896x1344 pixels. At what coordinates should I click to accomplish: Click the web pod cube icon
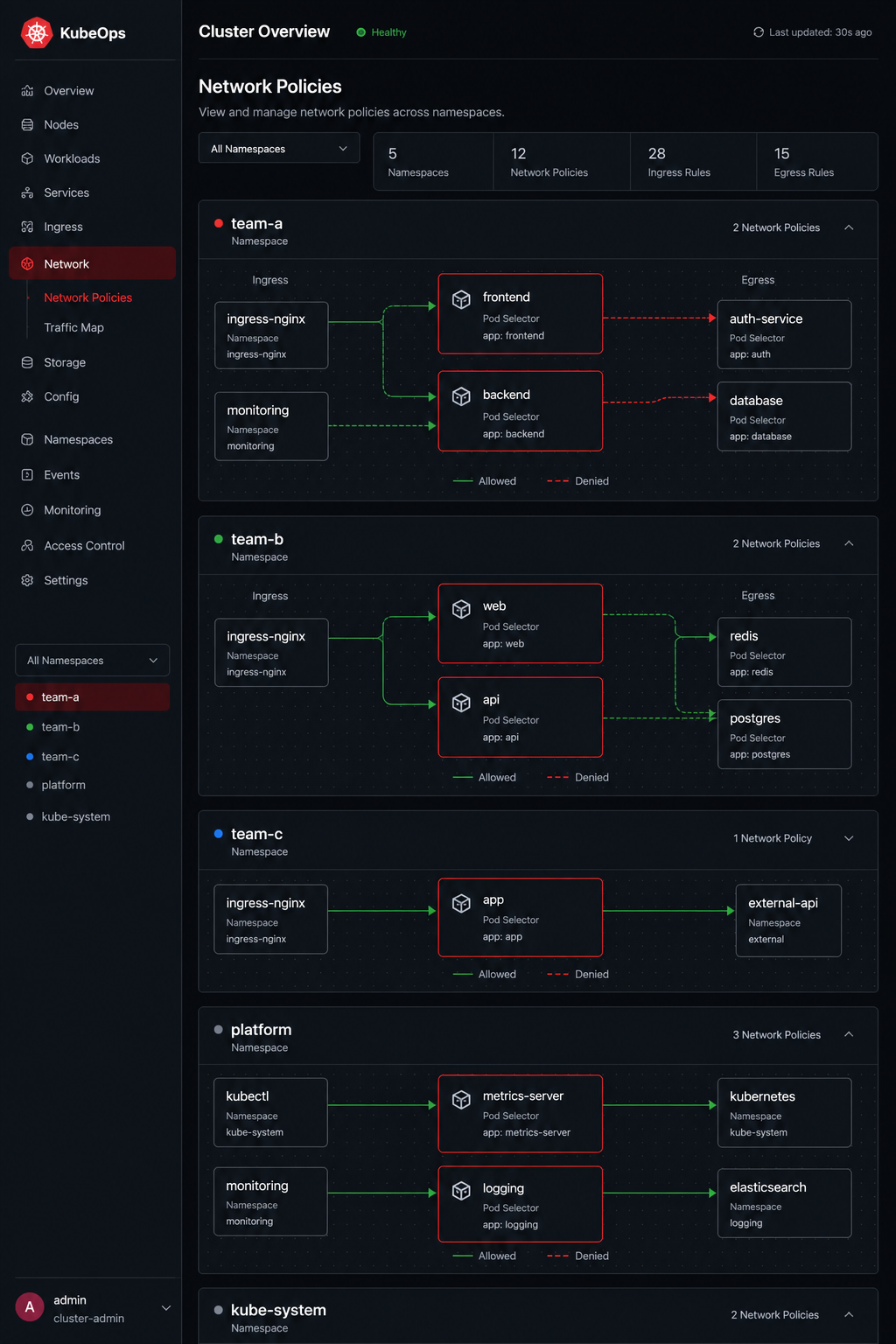click(x=461, y=609)
